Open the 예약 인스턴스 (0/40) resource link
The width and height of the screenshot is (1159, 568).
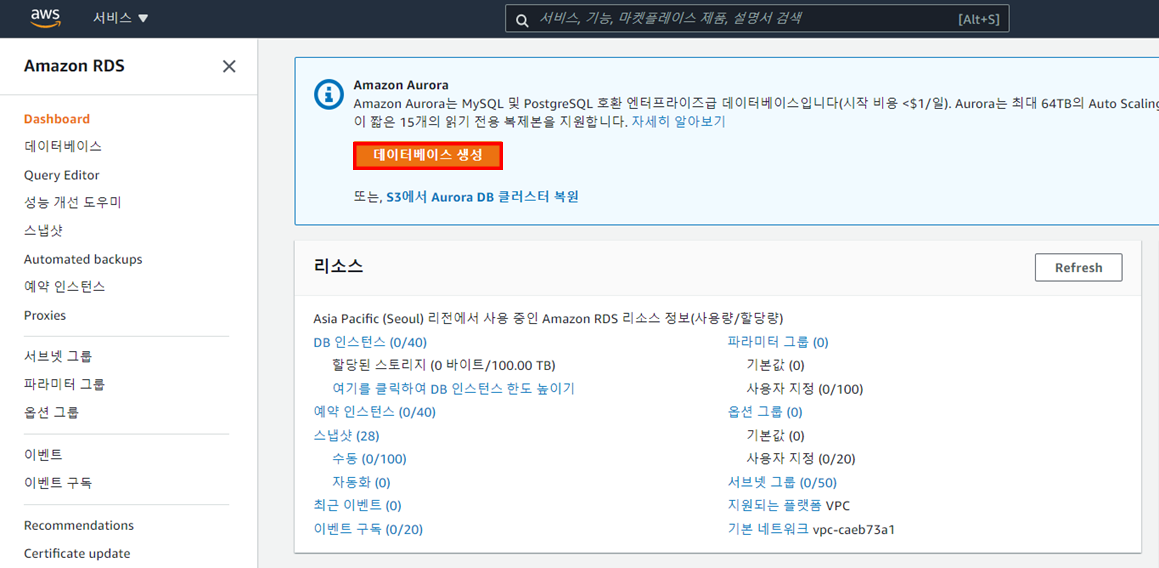(375, 412)
